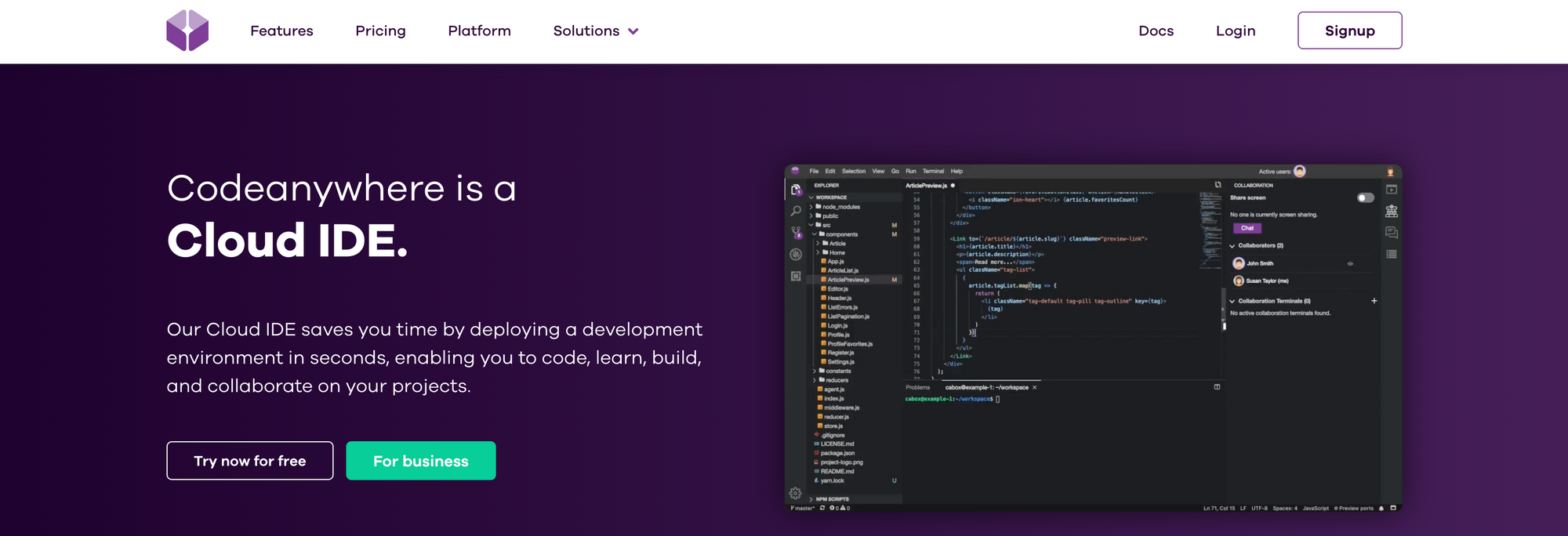Click Susan Taylor (me) avatar in collaborators list

(1239, 281)
